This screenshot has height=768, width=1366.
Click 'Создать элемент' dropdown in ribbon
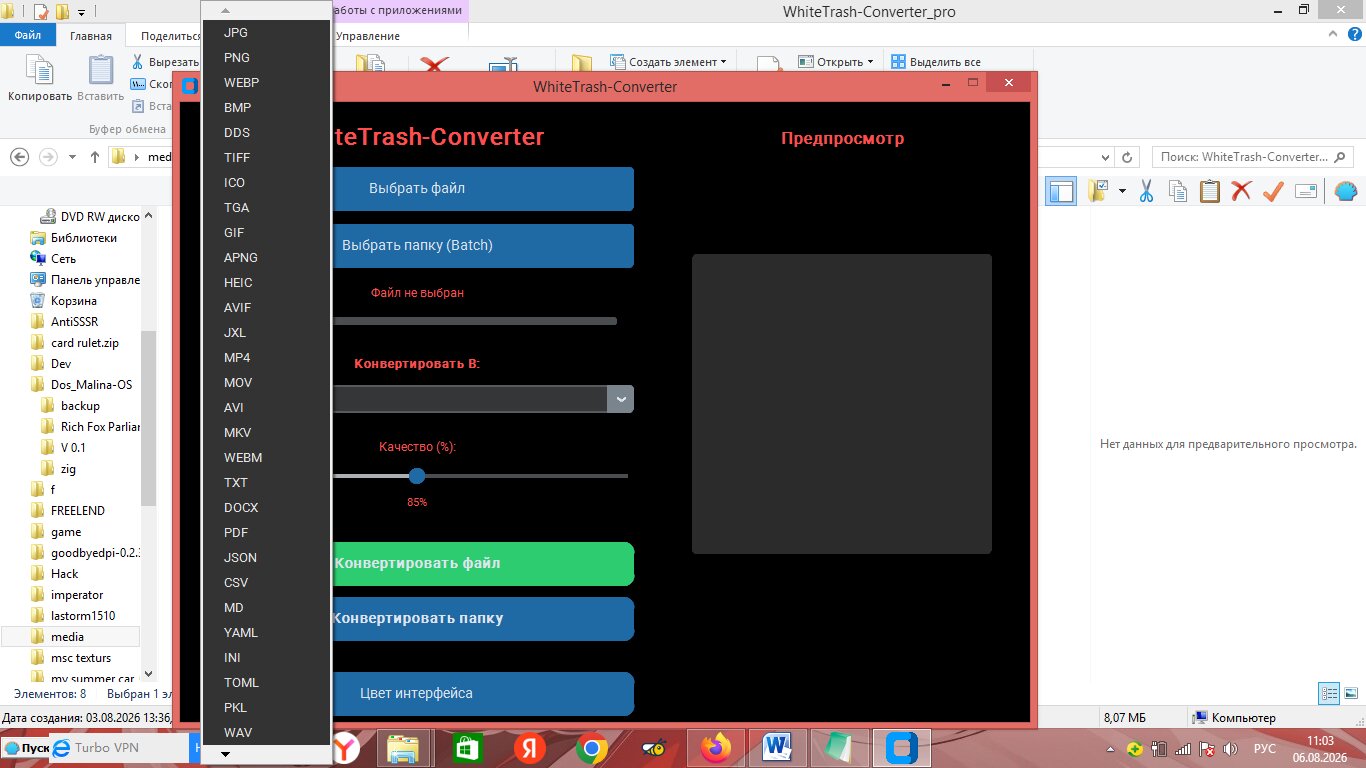667,61
